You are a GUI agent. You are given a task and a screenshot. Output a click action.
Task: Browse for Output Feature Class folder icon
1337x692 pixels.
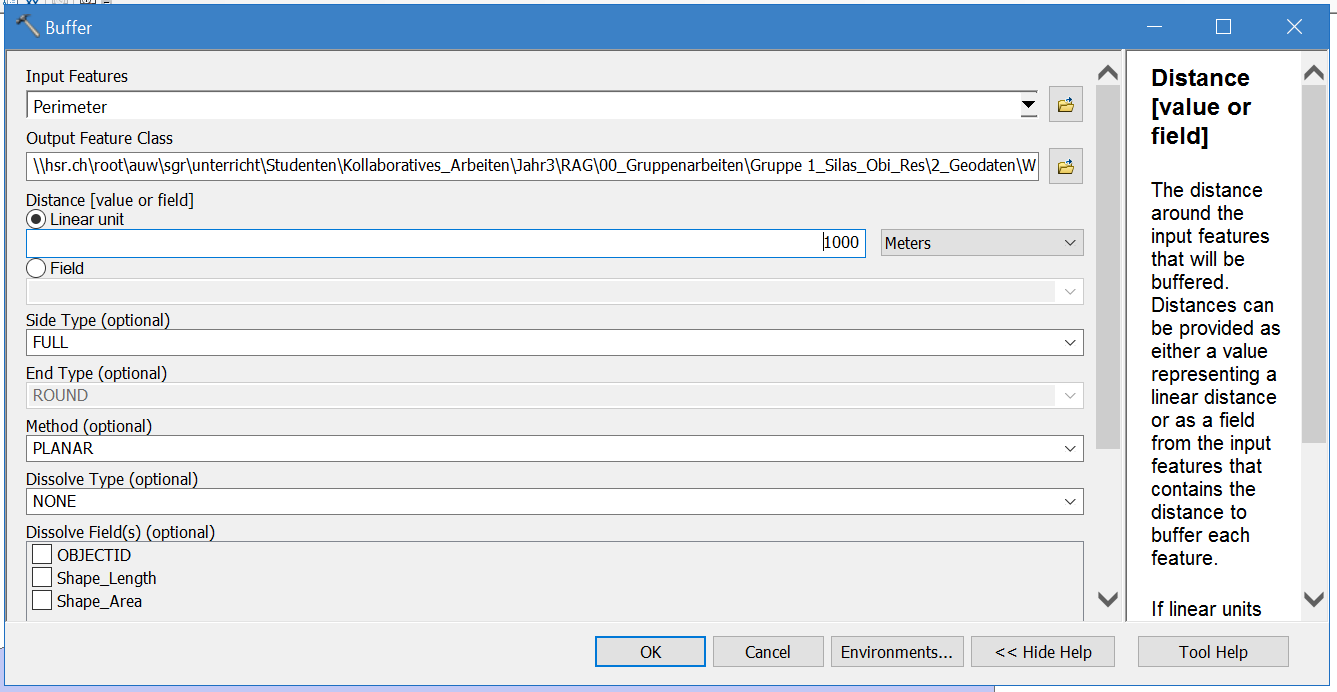tap(1065, 167)
